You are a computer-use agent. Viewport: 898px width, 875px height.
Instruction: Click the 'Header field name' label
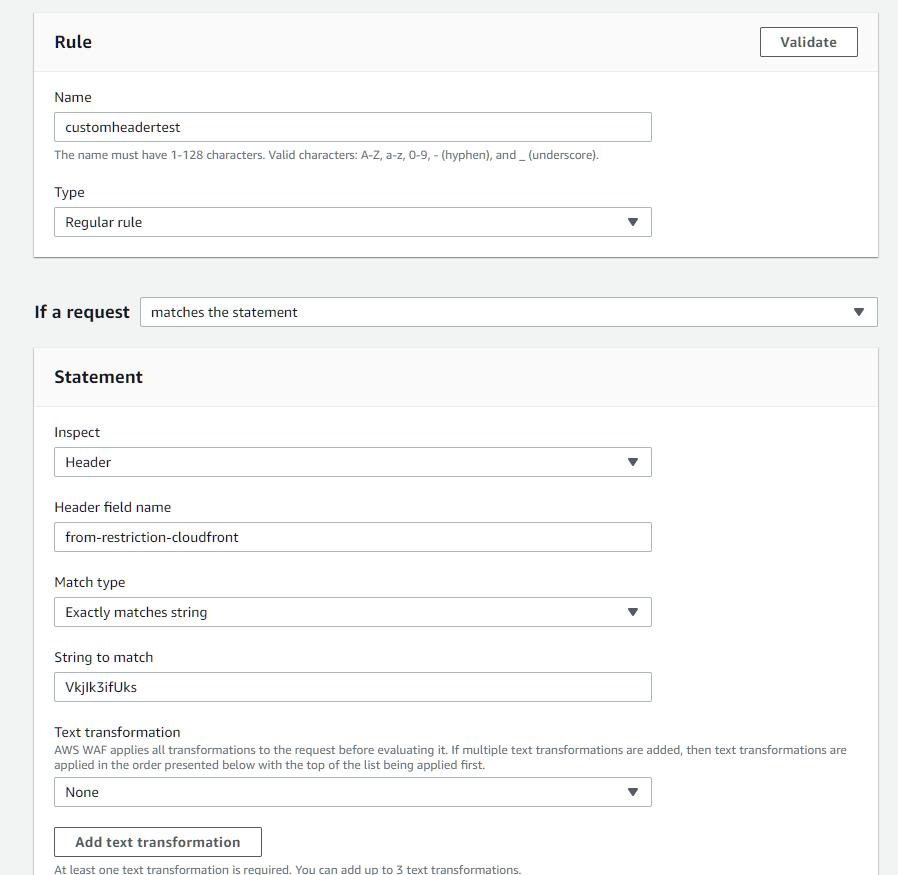[112, 507]
